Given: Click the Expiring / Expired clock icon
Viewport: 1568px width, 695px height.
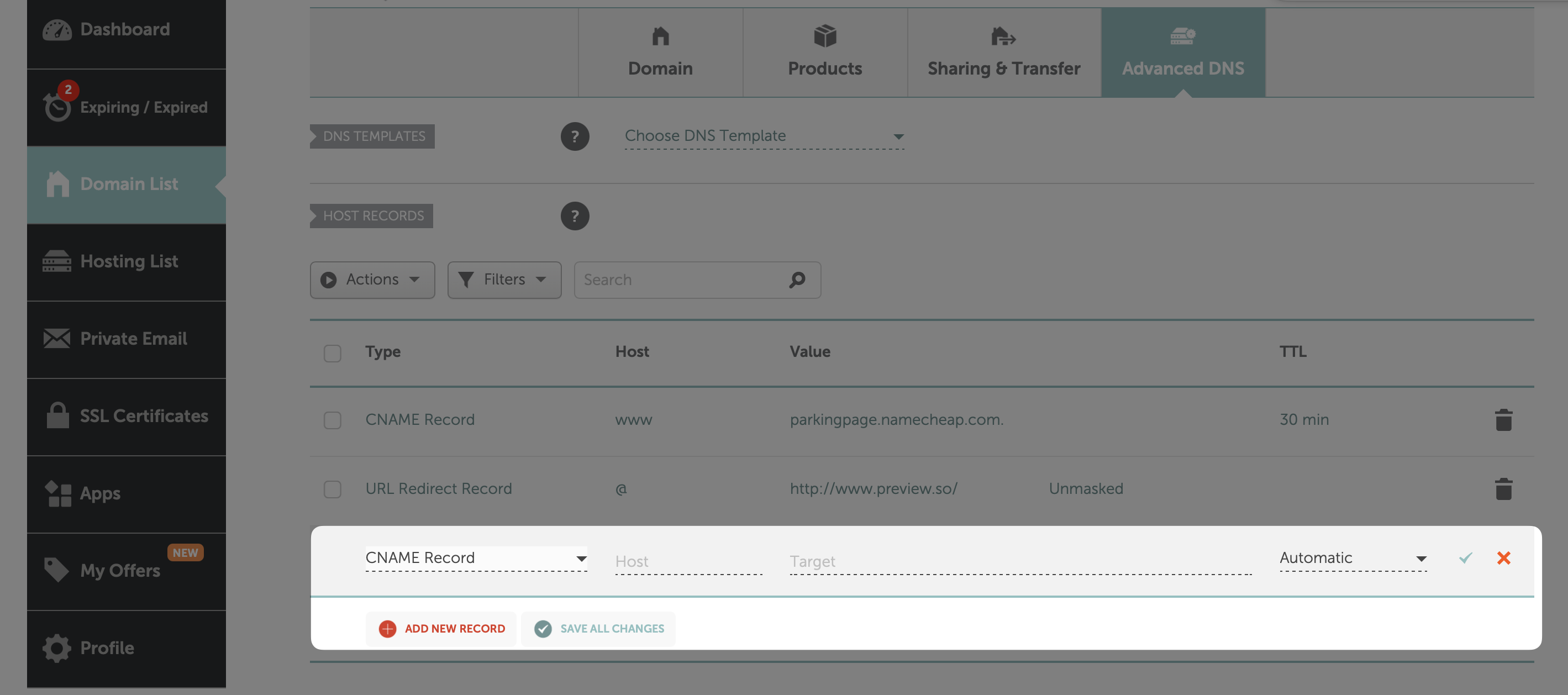Looking at the screenshot, I should click(57, 108).
